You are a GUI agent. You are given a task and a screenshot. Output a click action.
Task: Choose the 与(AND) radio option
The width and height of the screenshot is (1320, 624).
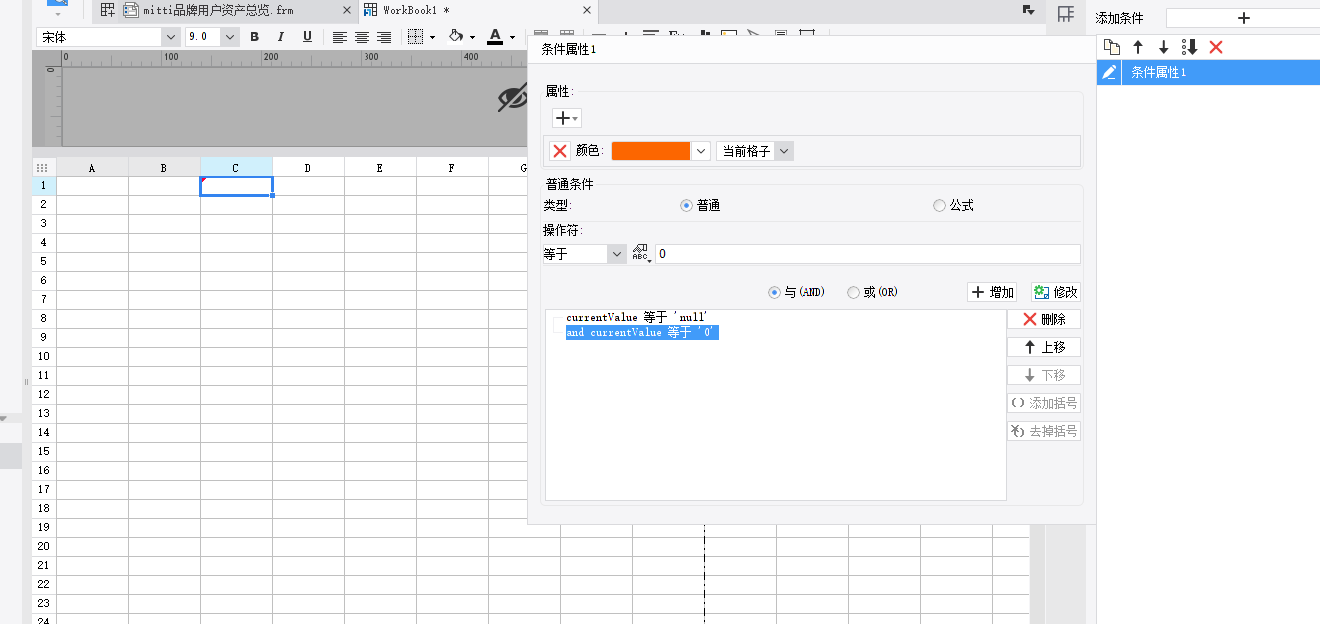click(774, 292)
